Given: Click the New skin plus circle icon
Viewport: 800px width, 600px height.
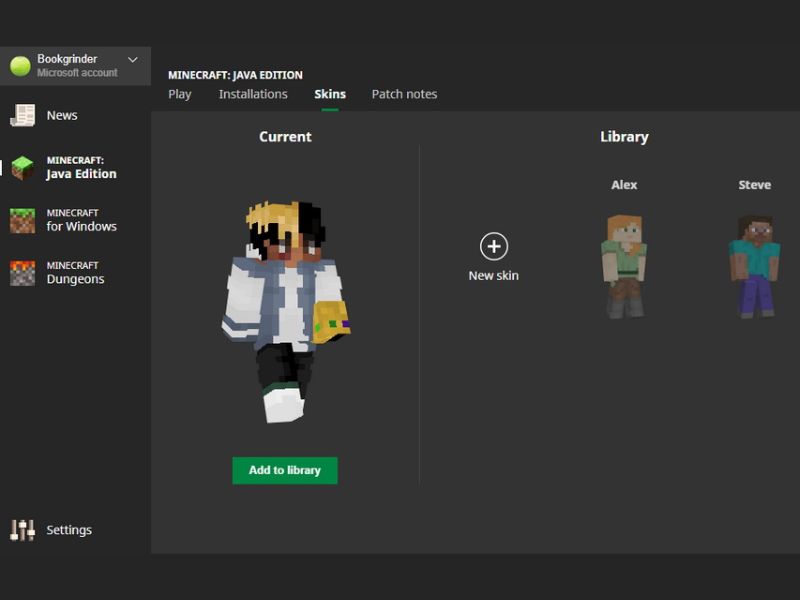Looking at the screenshot, I should (x=494, y=246).
